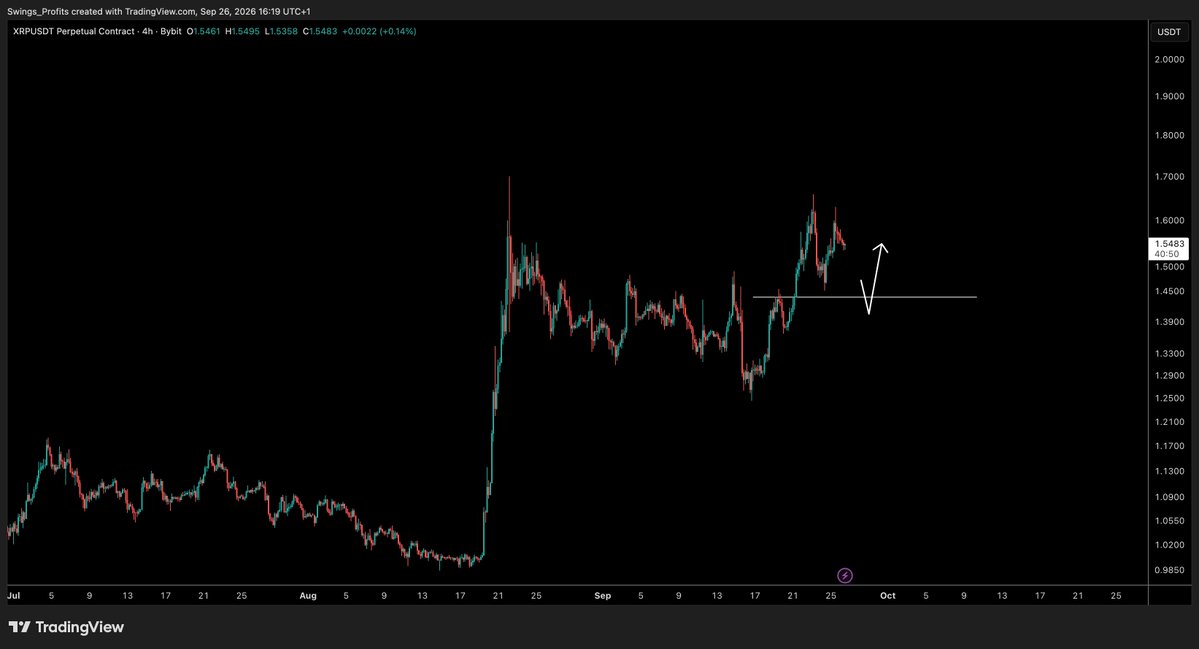Click the current price label 1.5483
This screenshot has height=649, width=1199.
tap(1169, 248)
